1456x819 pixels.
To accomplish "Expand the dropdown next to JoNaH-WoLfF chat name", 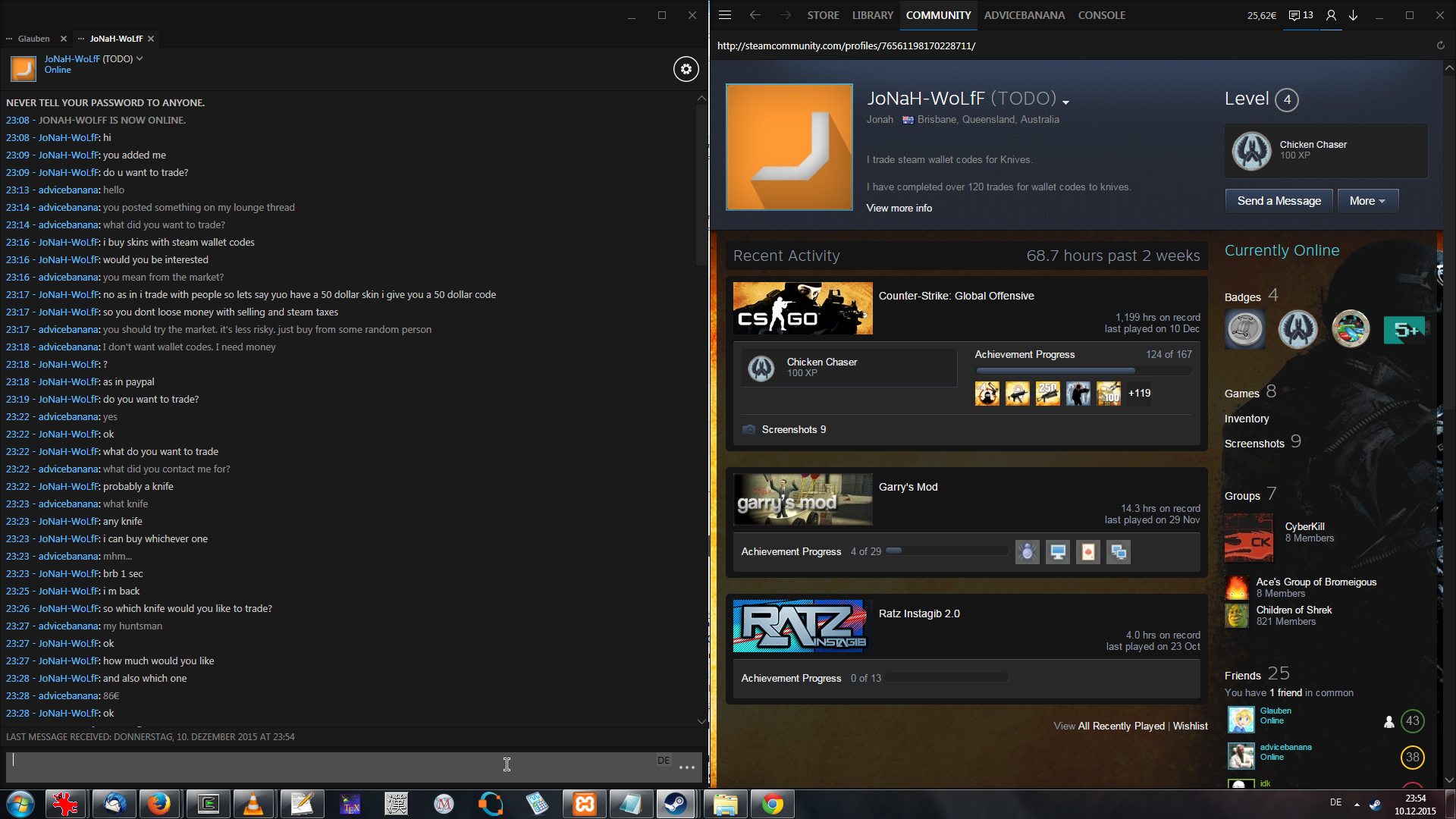I will [x=140, y=58].
